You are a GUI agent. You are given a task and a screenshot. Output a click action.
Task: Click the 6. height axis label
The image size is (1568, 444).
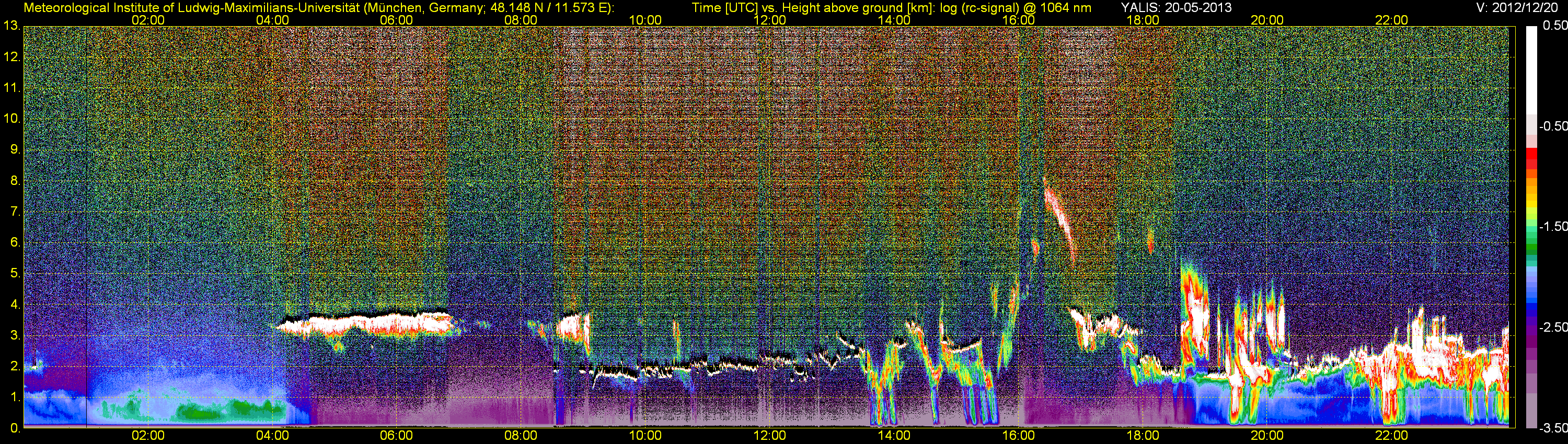[15, 243]
